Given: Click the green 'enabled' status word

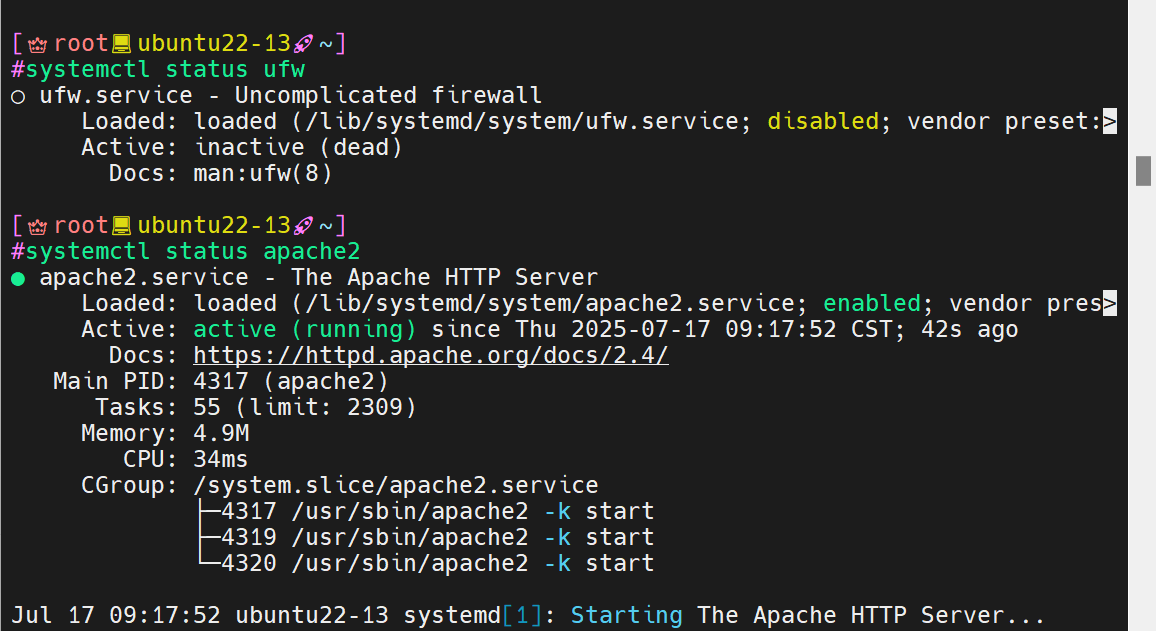Looking at the screenshot, I should (872, 303).
